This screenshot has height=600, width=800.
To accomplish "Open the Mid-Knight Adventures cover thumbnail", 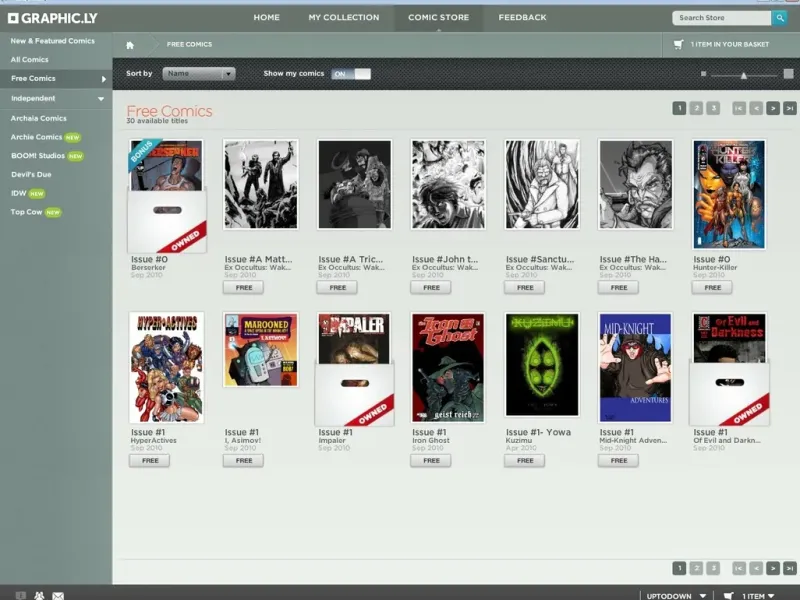I will pos(635,368).
